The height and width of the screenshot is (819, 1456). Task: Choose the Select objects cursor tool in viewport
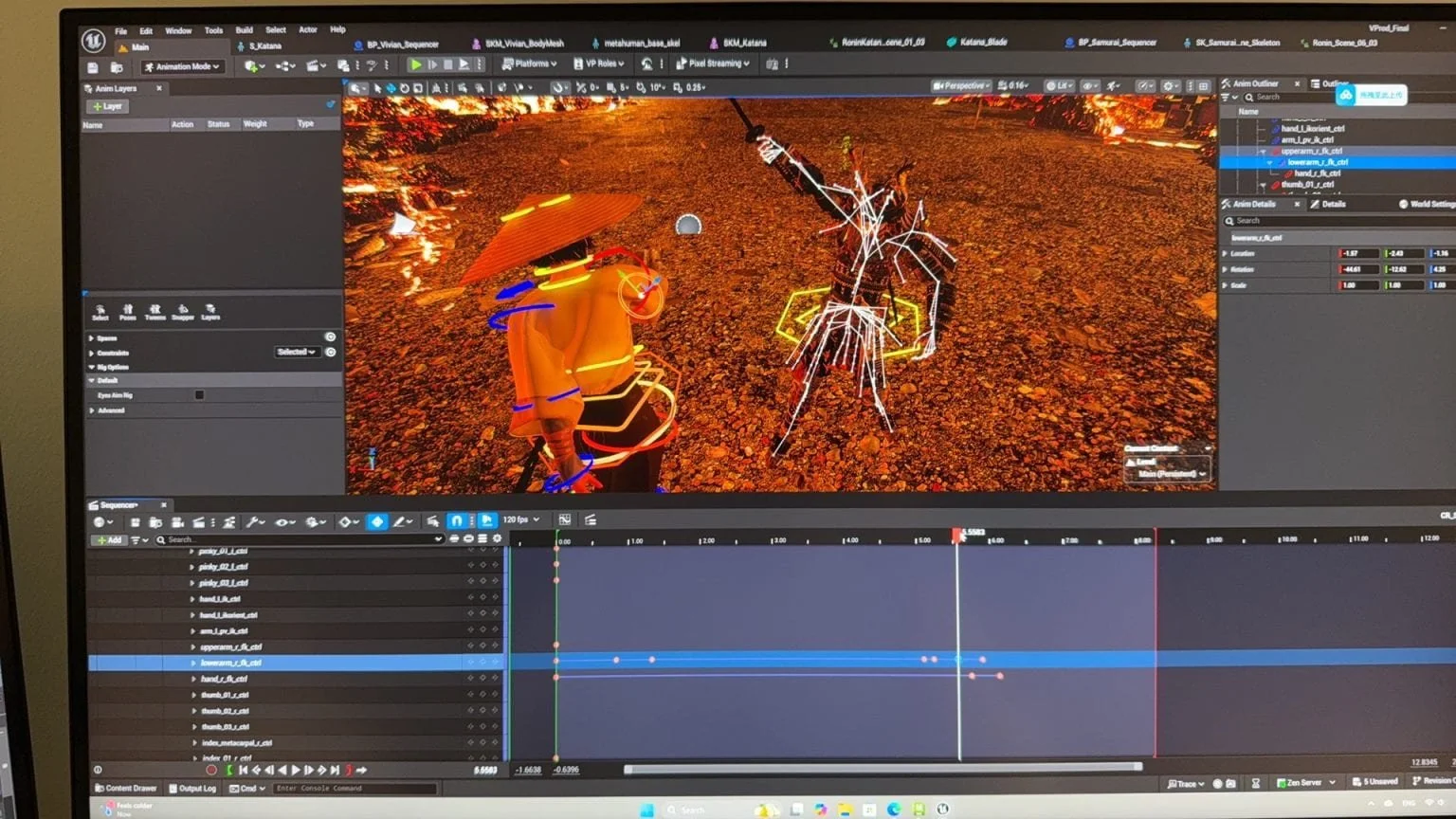[x=377, y=88]
